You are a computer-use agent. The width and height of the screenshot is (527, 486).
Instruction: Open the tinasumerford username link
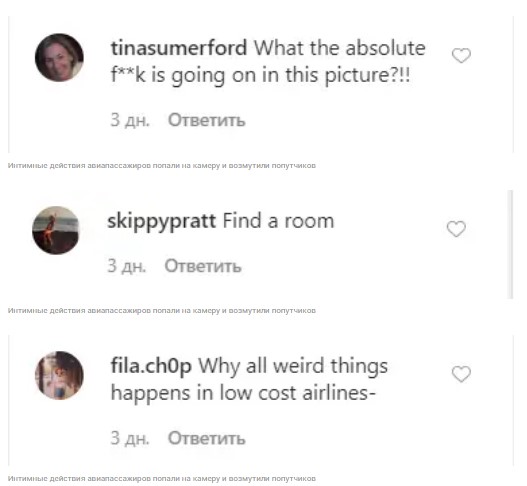pyautogui.click(x=179, y=48)
